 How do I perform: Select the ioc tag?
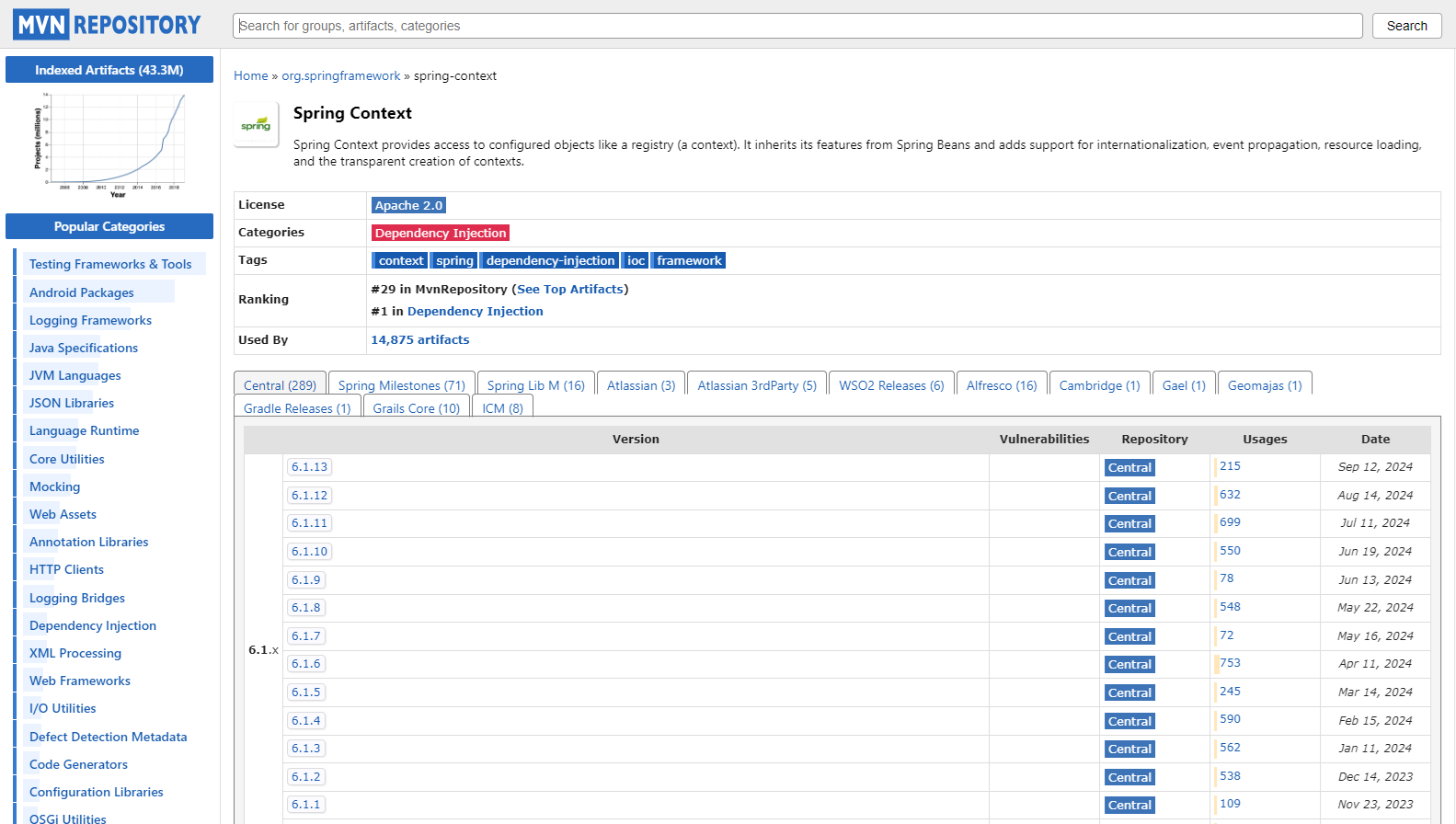636,261
